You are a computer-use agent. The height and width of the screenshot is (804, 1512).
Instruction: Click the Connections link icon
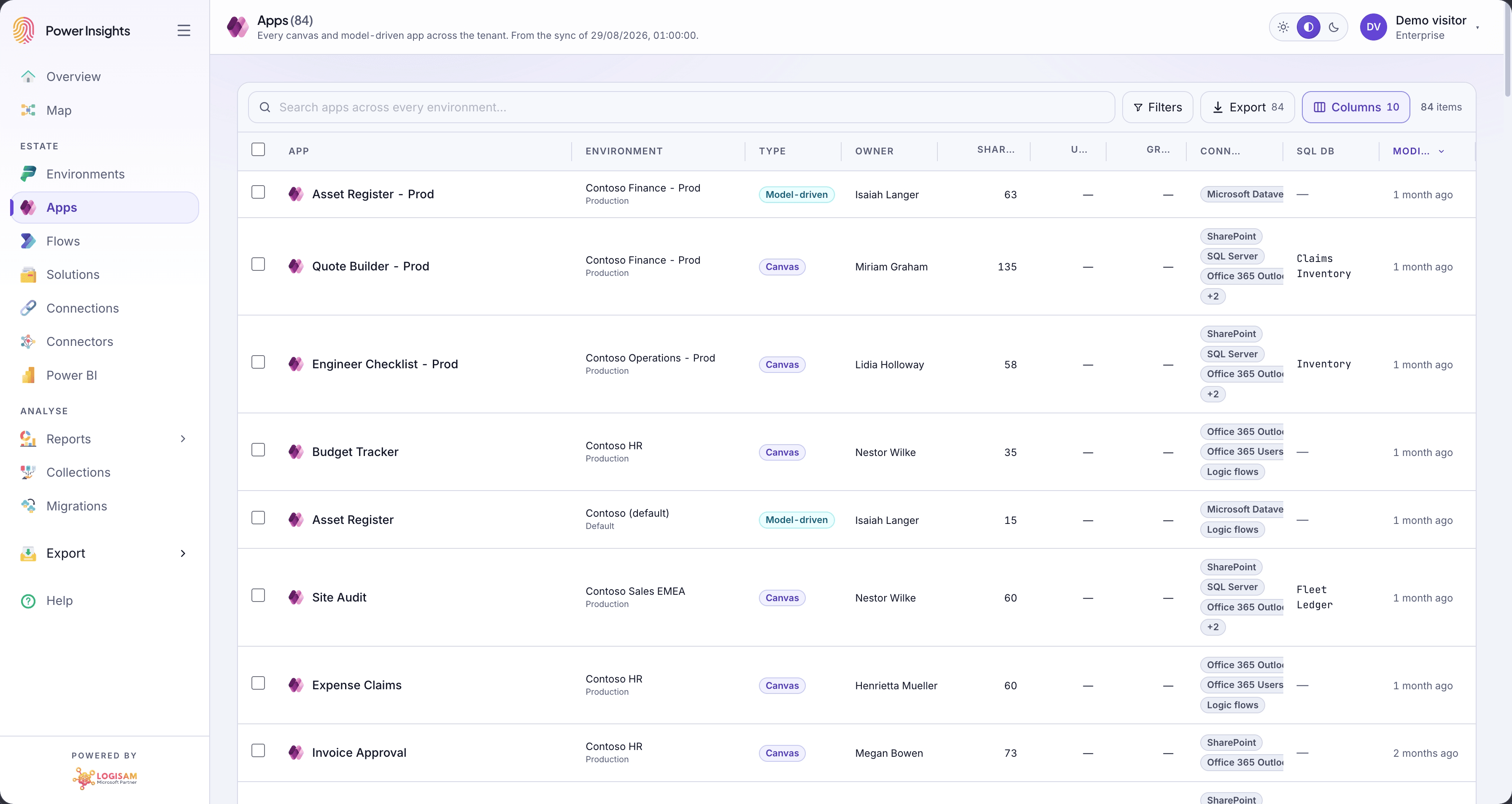(28, 308)
